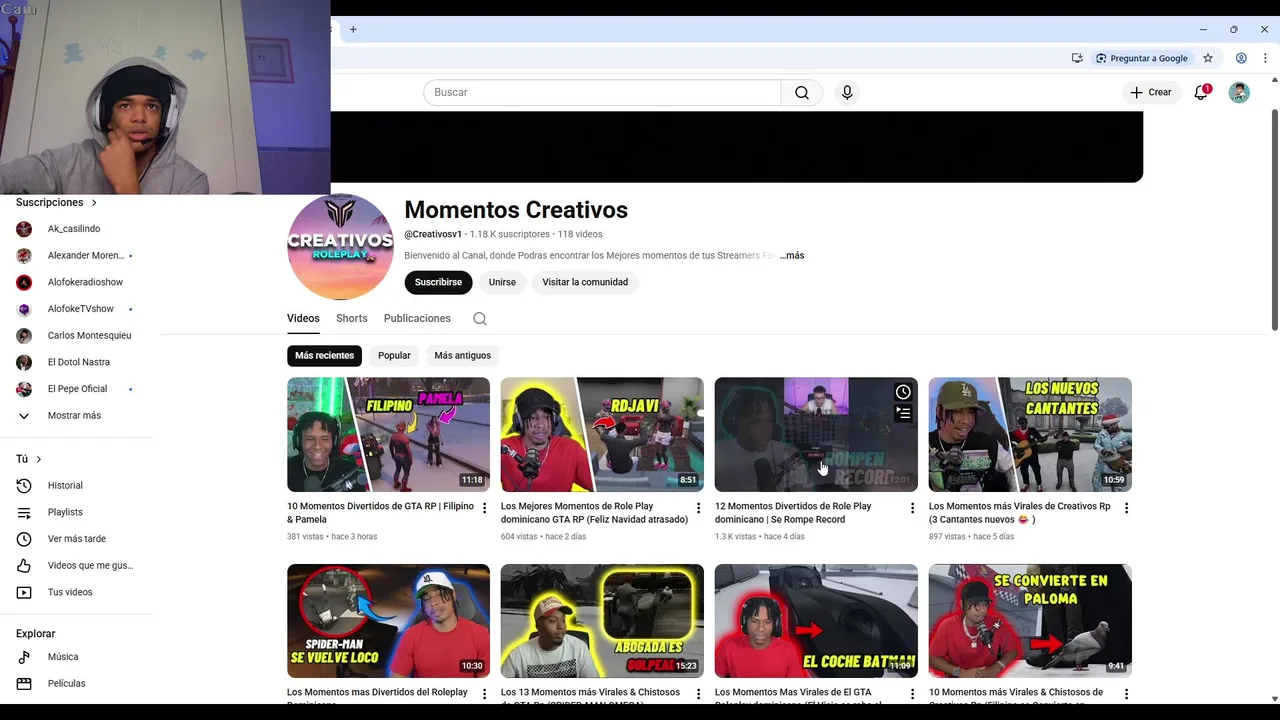Expand Mostrar más subscriptions
The image size is (1280, 720).
[x=76, y=415]
